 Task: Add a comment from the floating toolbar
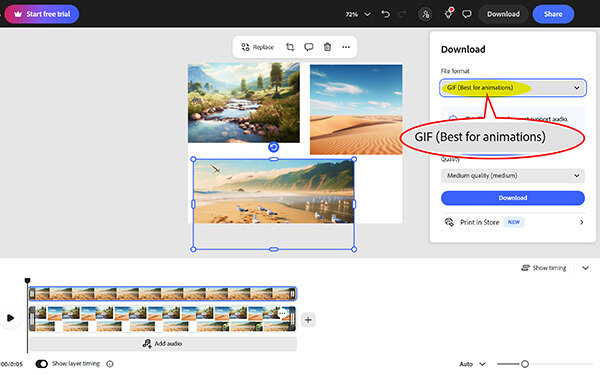[x=308, y=47]
